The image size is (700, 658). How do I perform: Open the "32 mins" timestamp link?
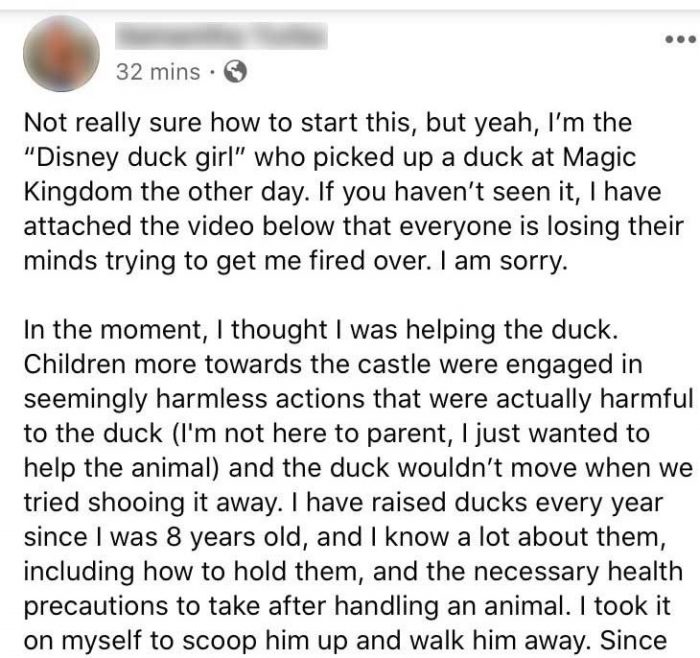(x=158, y=72)
